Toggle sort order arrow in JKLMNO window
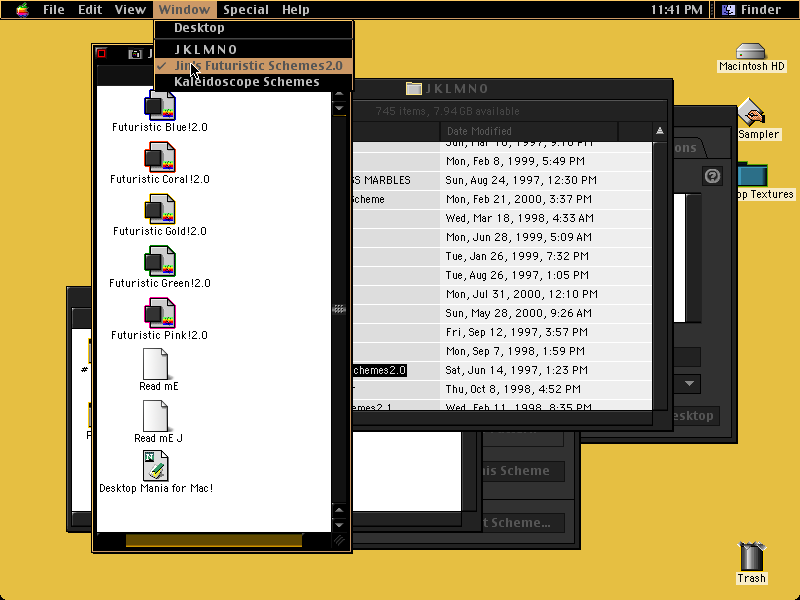800x600 pixels. tap(660, 131)
